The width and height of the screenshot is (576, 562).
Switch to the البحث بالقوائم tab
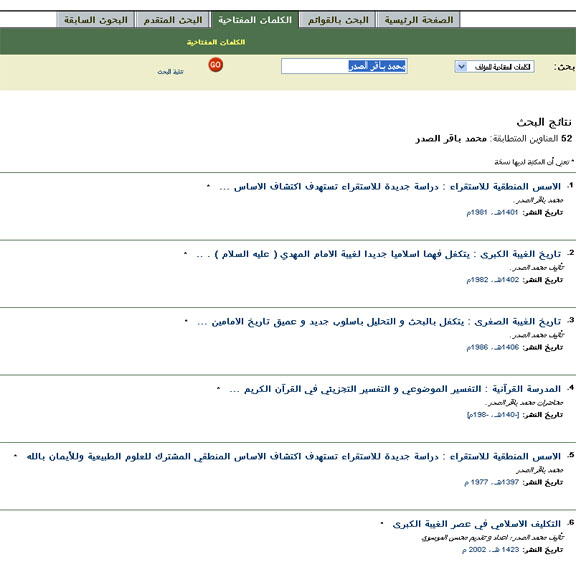[338, 20]
